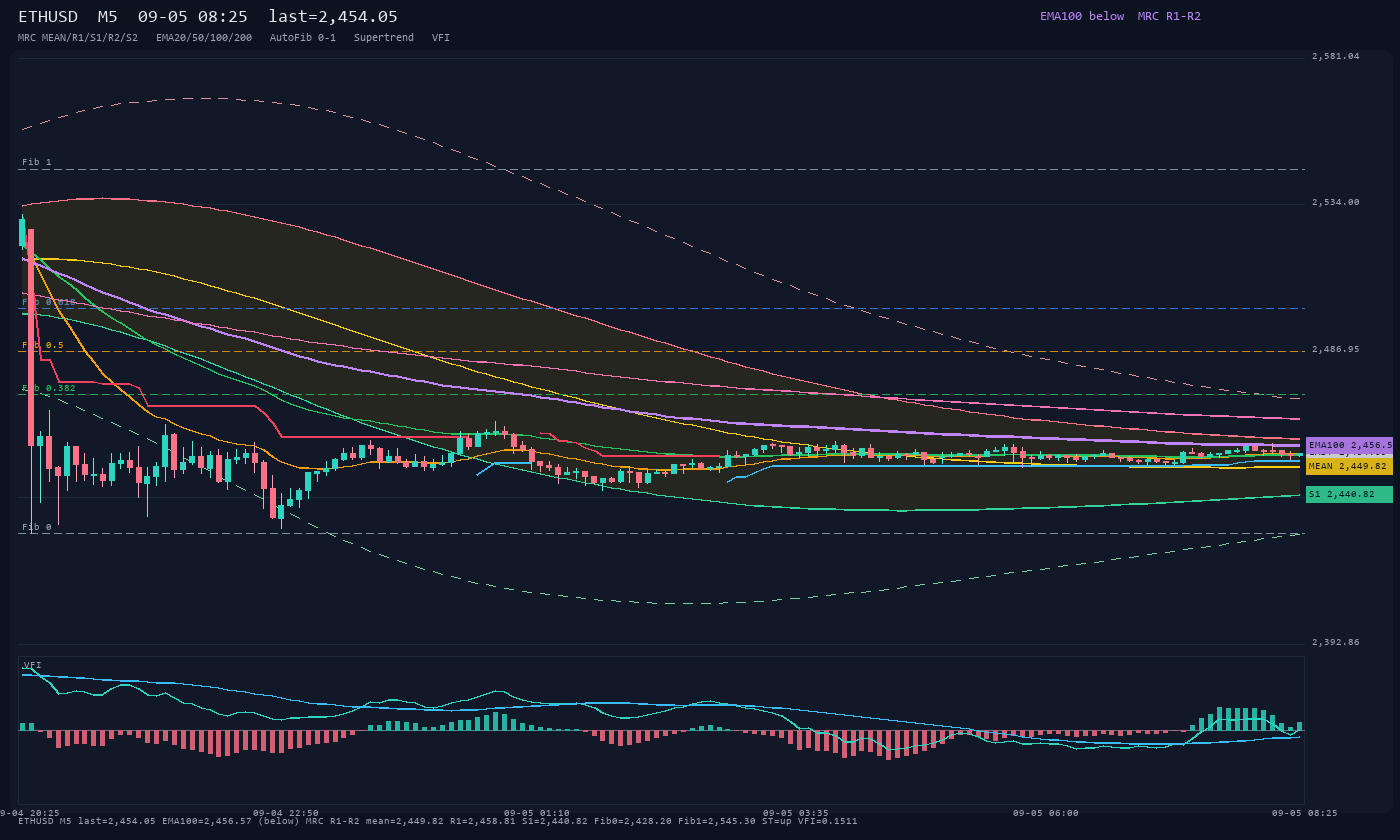
Task: Click the bottom status summary line
Action: coord(437,821)
